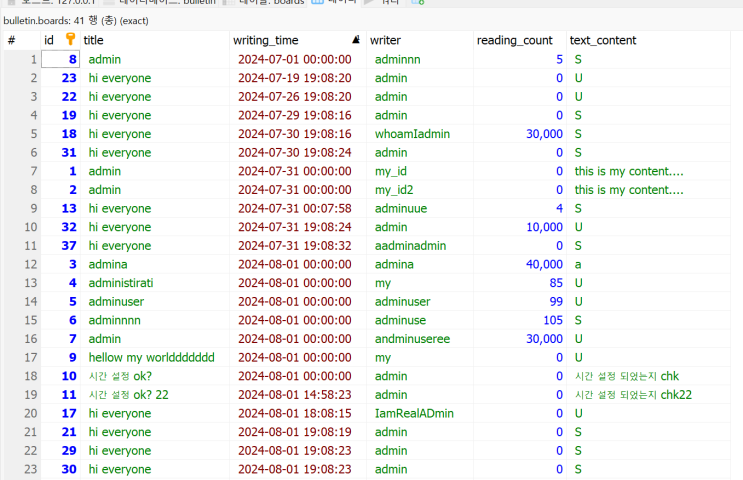Click writing_time cell 2024-08-01 14:58:23
This screenshot has width=743, height=480.
pyautogui.click(x=298, y=395)
